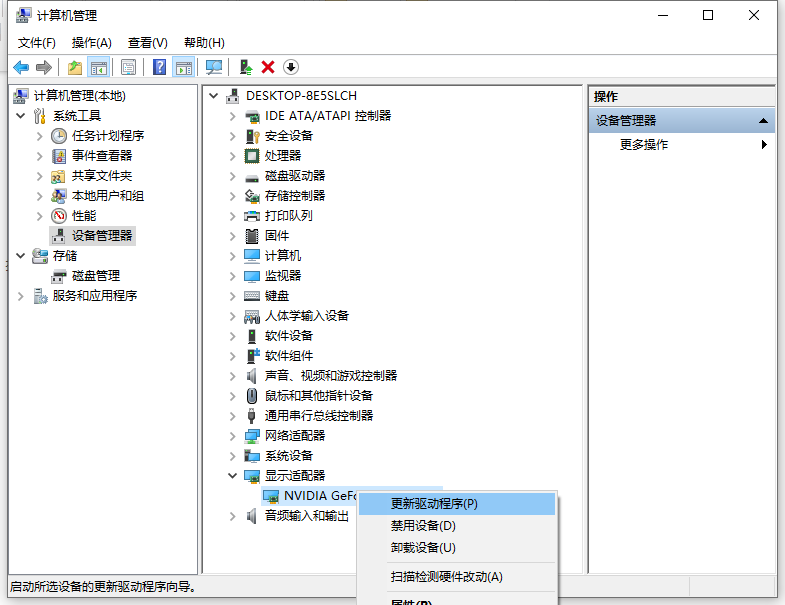Open the 操作(A) menu
This screenshot has width=785, height=605.
(91, 43)
